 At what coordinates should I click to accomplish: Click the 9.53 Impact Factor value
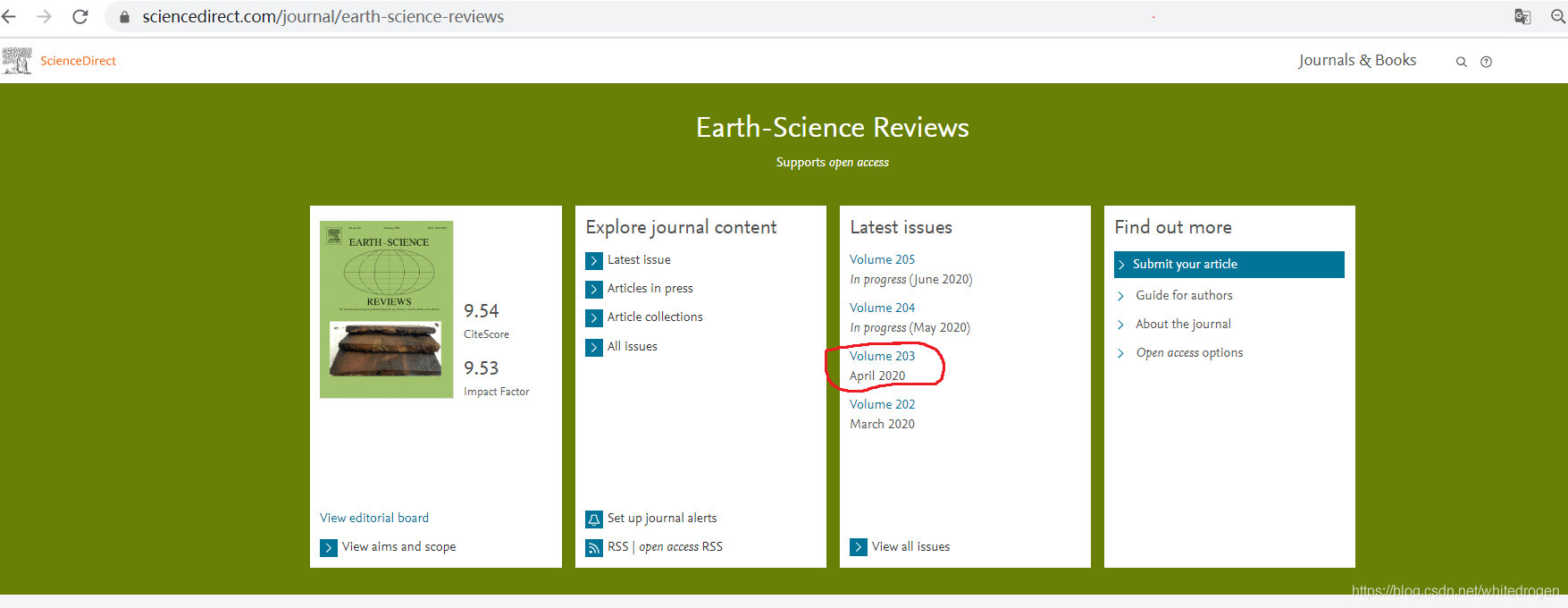[x=481, y=368]
